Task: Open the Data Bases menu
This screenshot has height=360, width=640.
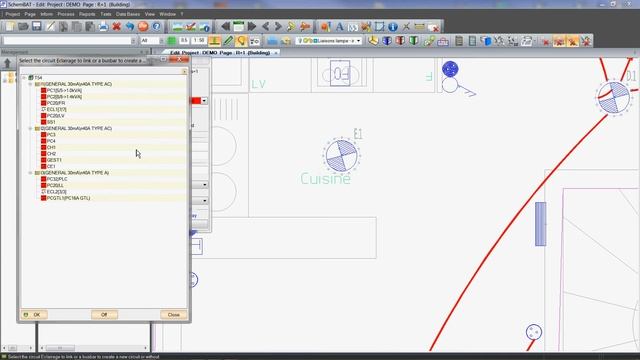Action: click(x=128, y=14)
